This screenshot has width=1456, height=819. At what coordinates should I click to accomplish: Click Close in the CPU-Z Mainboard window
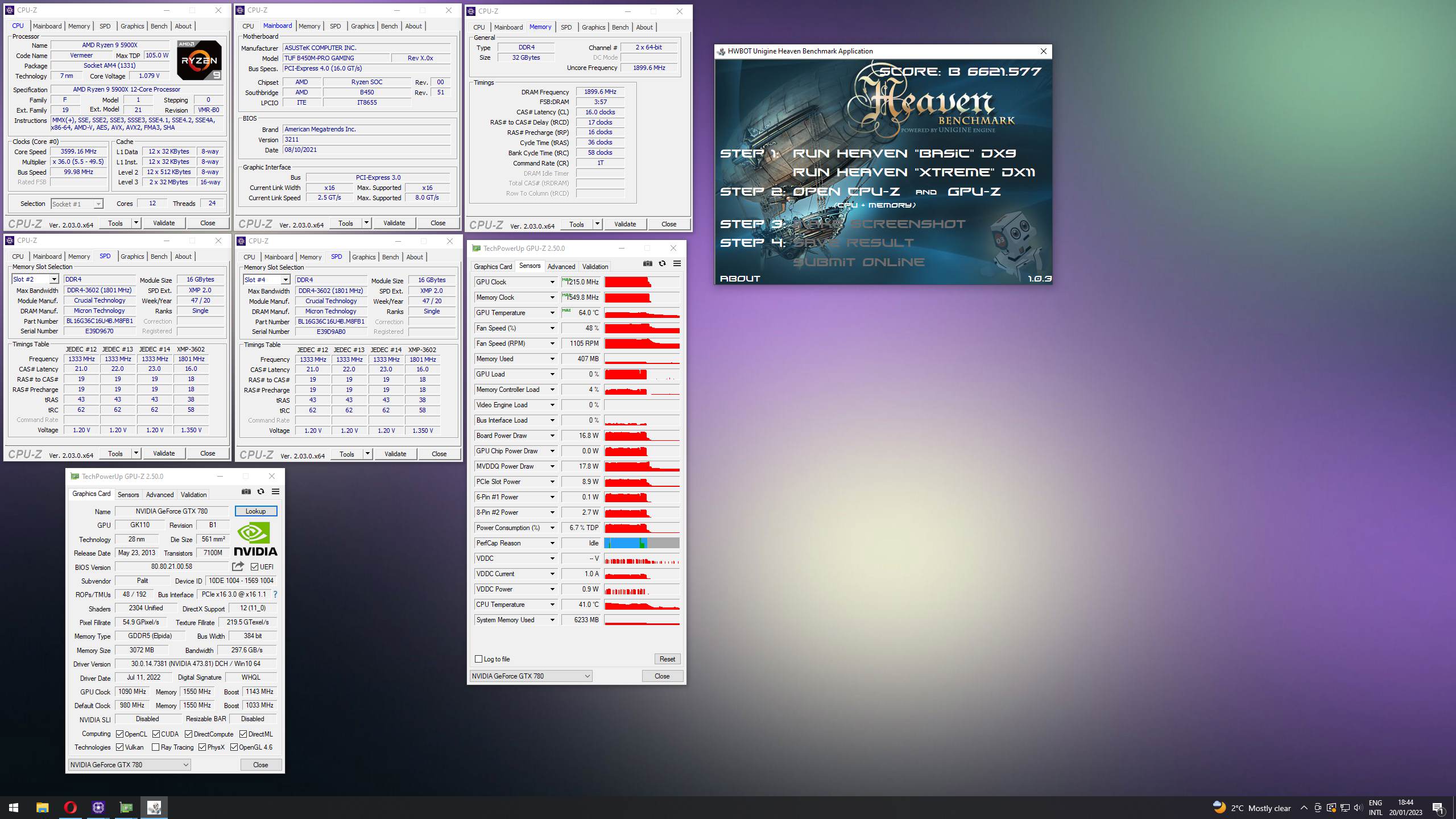438,223
